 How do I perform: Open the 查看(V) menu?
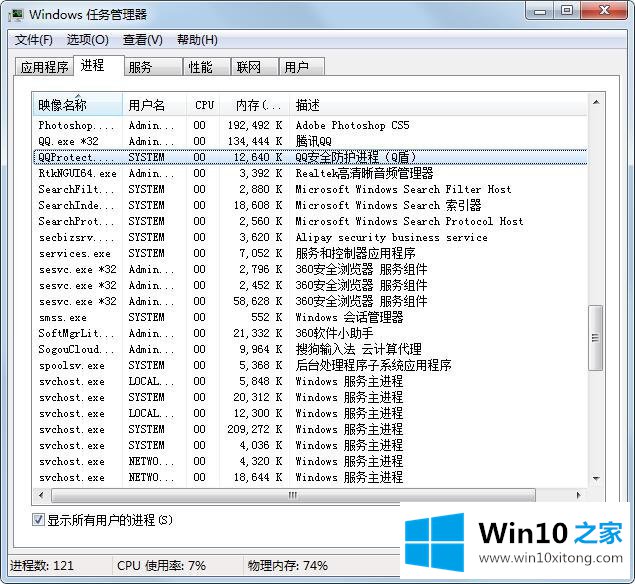pos(143,40)
